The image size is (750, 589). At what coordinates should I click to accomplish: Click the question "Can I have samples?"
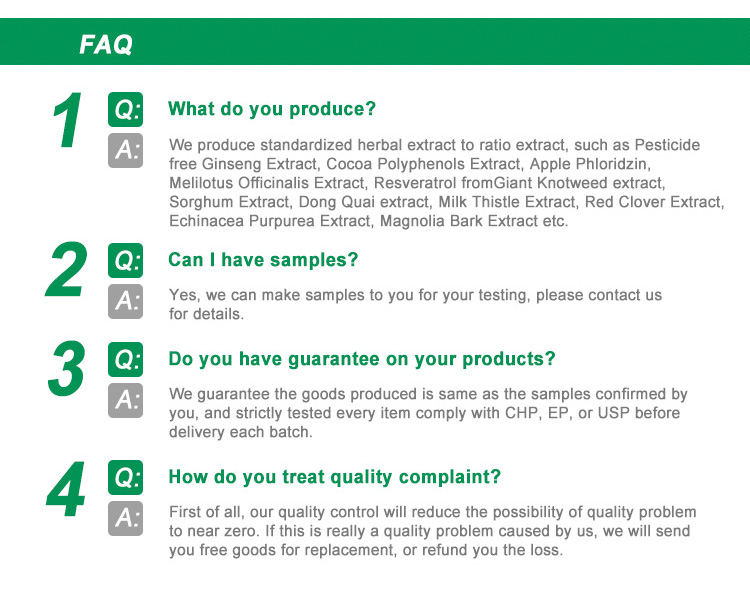(263, 260)
